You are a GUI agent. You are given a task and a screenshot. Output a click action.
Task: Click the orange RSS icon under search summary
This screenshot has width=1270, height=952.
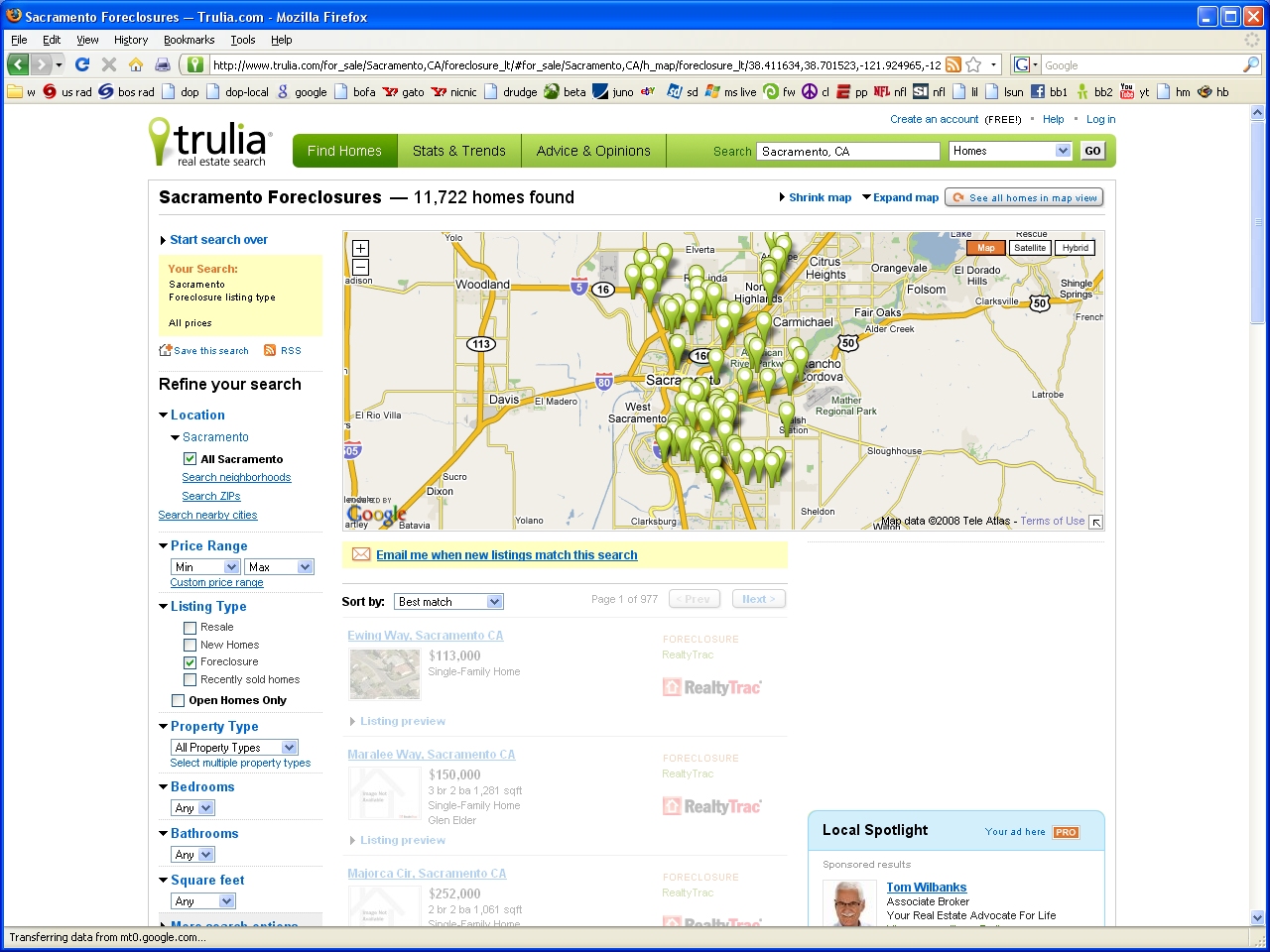click(270, 350)
